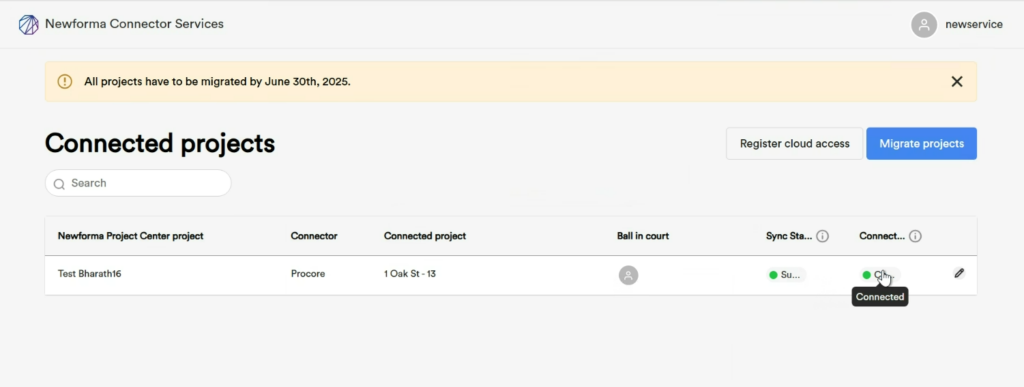Edit the Test Bharath16 row with the pencil
Screen dimensions: 1024x387
959,273
